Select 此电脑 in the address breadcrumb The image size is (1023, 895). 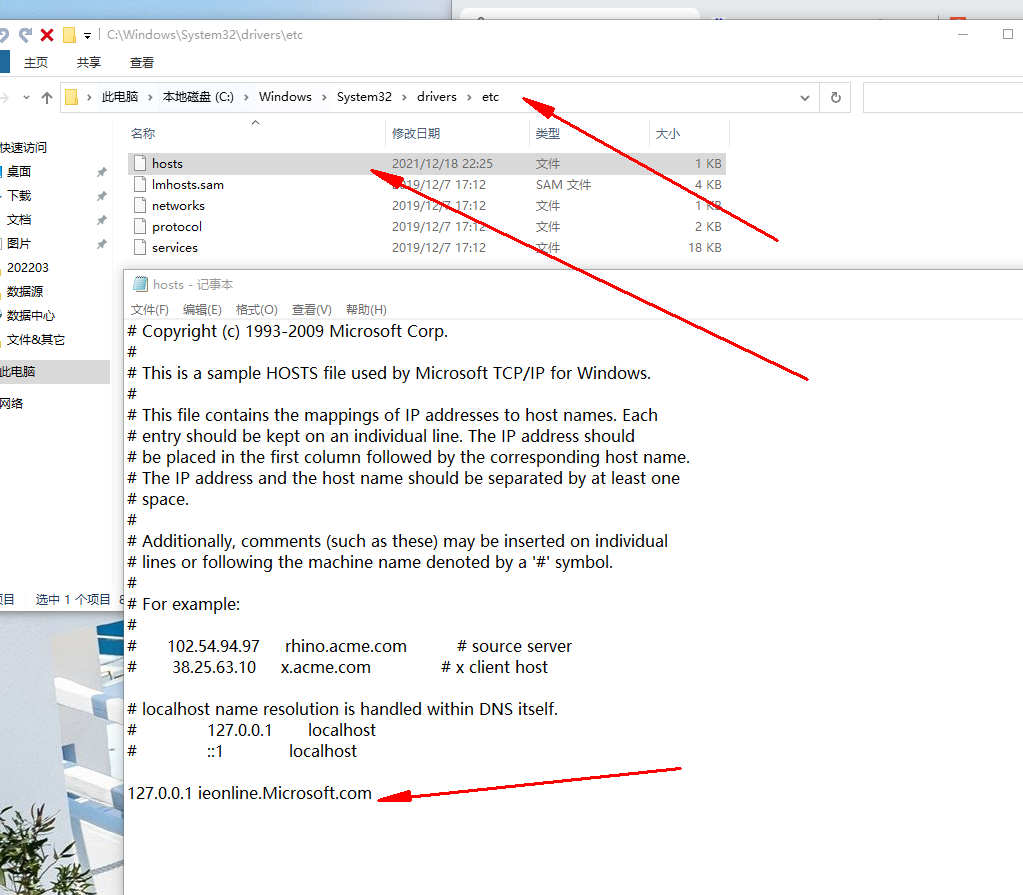click(x=120, y=97)
